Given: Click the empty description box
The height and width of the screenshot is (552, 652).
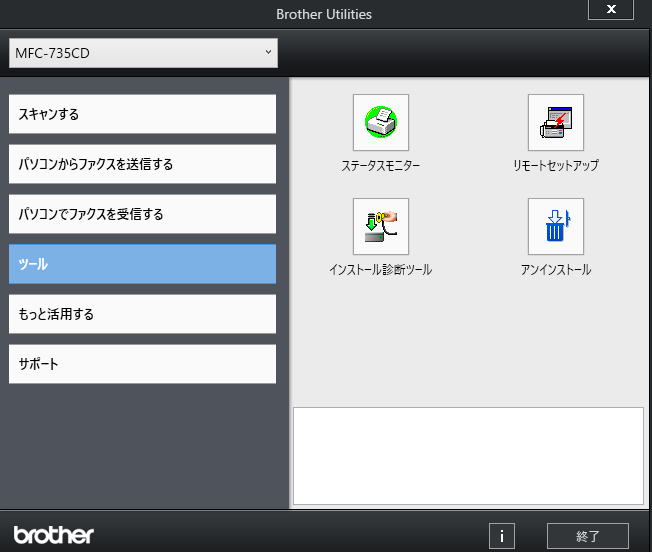Looking at the screenshot, I should (467, 455).
